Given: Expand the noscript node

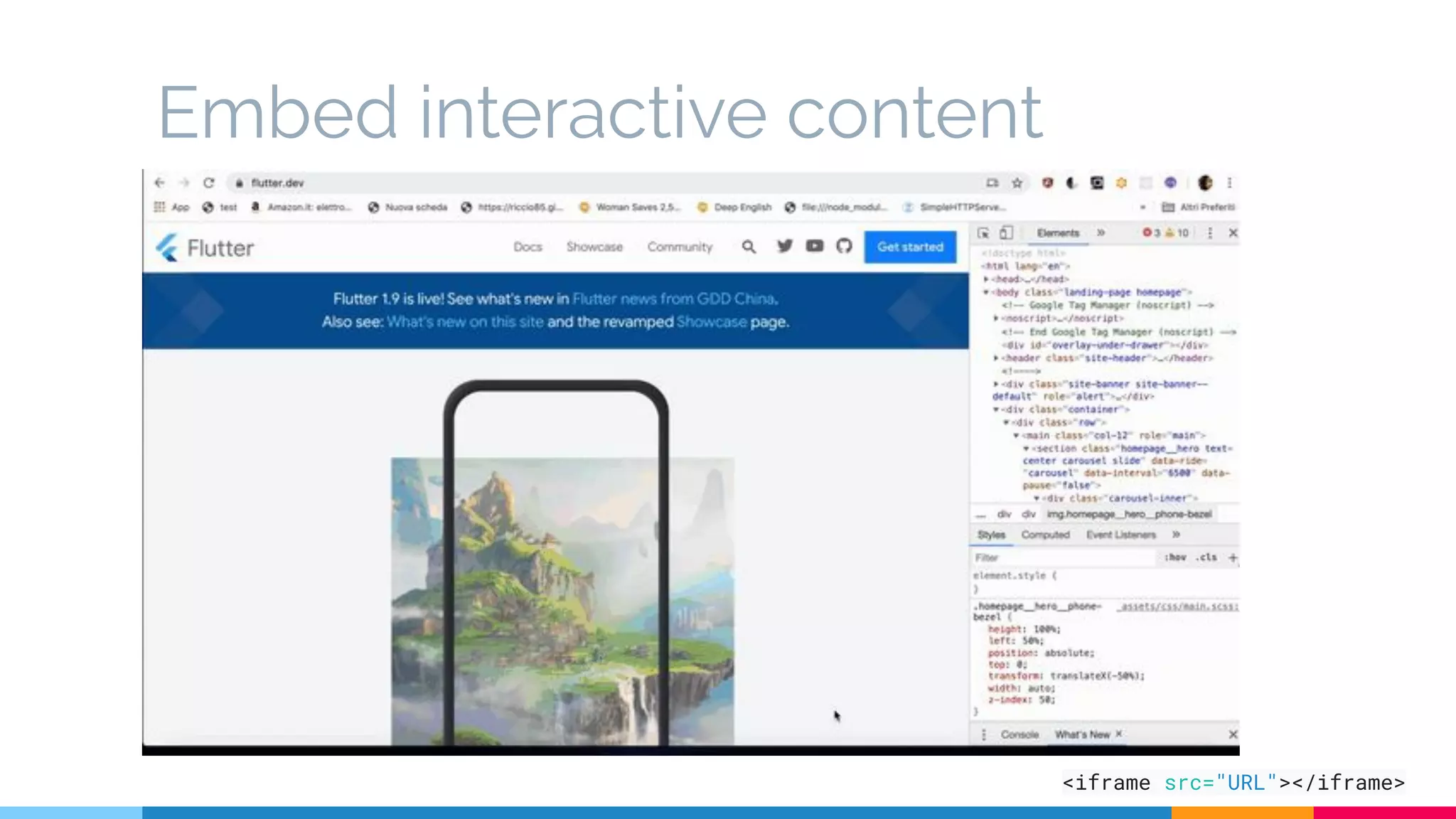Looking at the screenshot, I should click(996, 318).
